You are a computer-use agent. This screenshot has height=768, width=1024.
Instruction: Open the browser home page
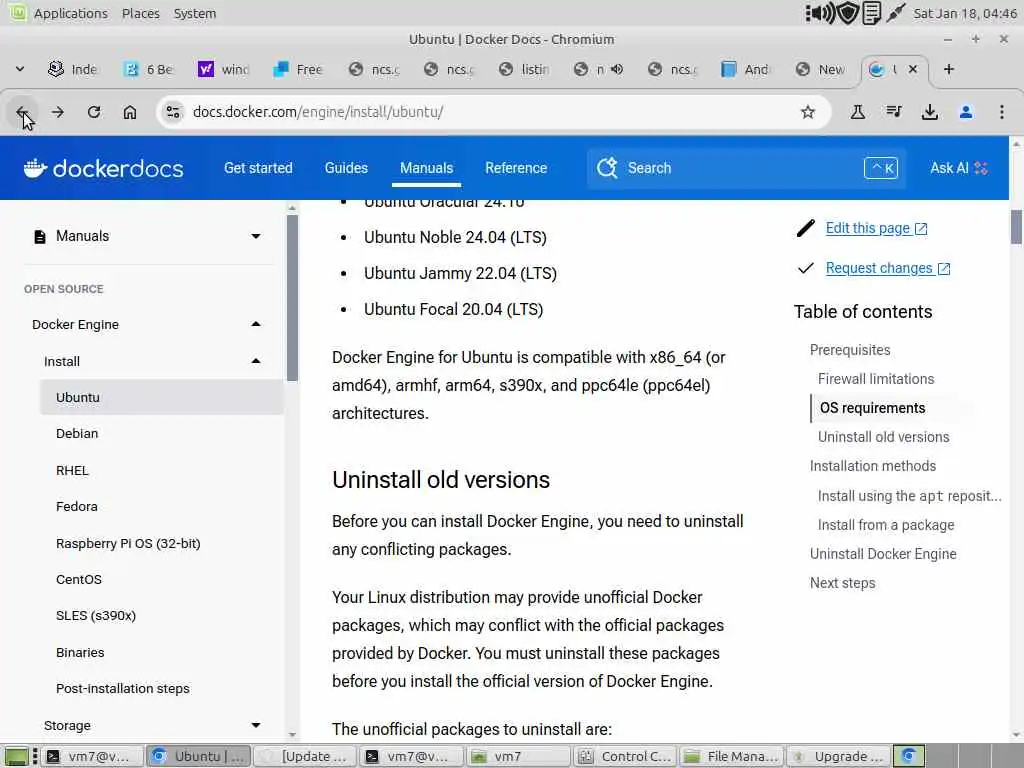coord(130,112)
